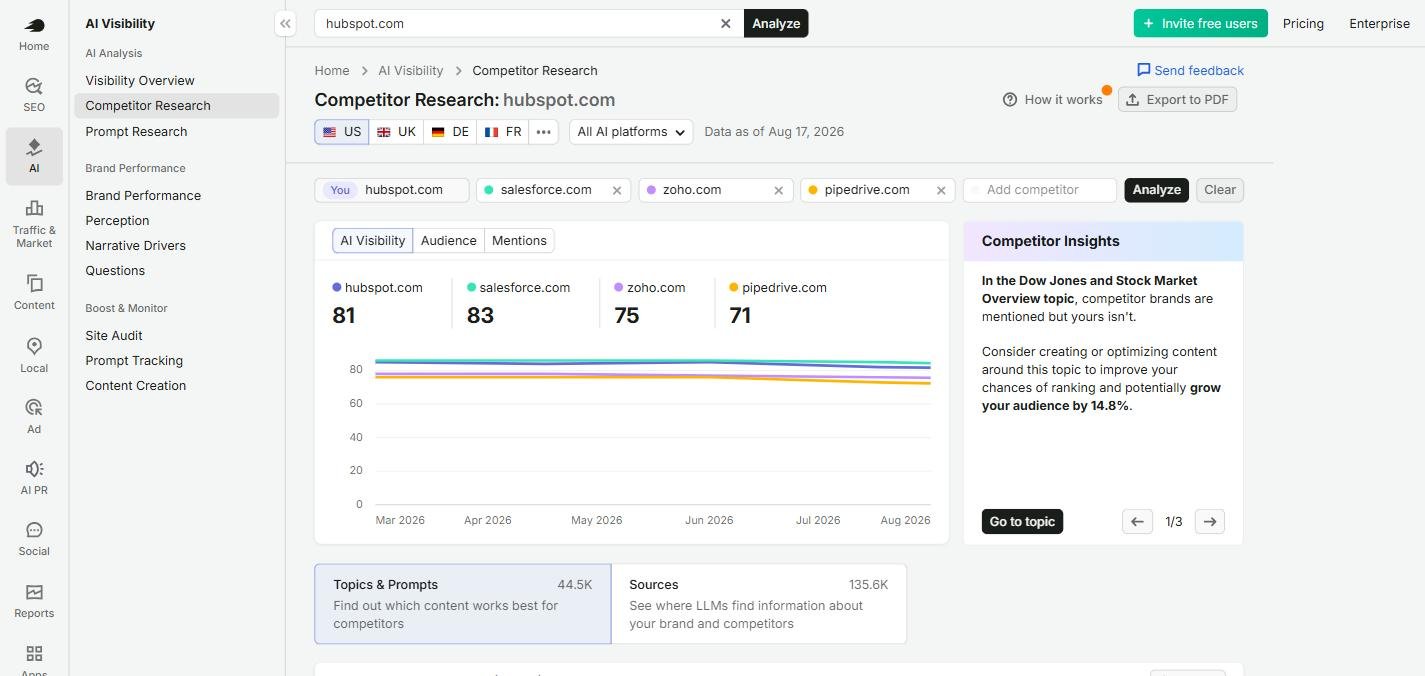Viewport: 1425px width, 676px height.
Task: Select the US country filter
Action: pyautogui.click(x=342, y=132)
